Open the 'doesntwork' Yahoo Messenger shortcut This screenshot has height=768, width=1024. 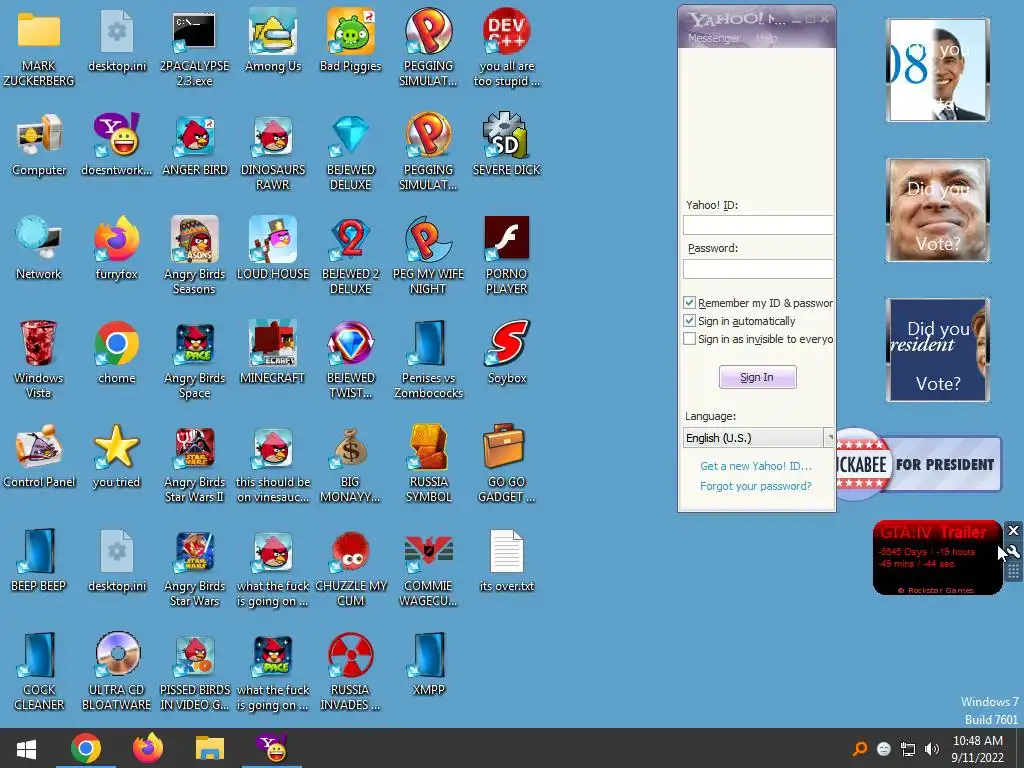tap(117, 145)
